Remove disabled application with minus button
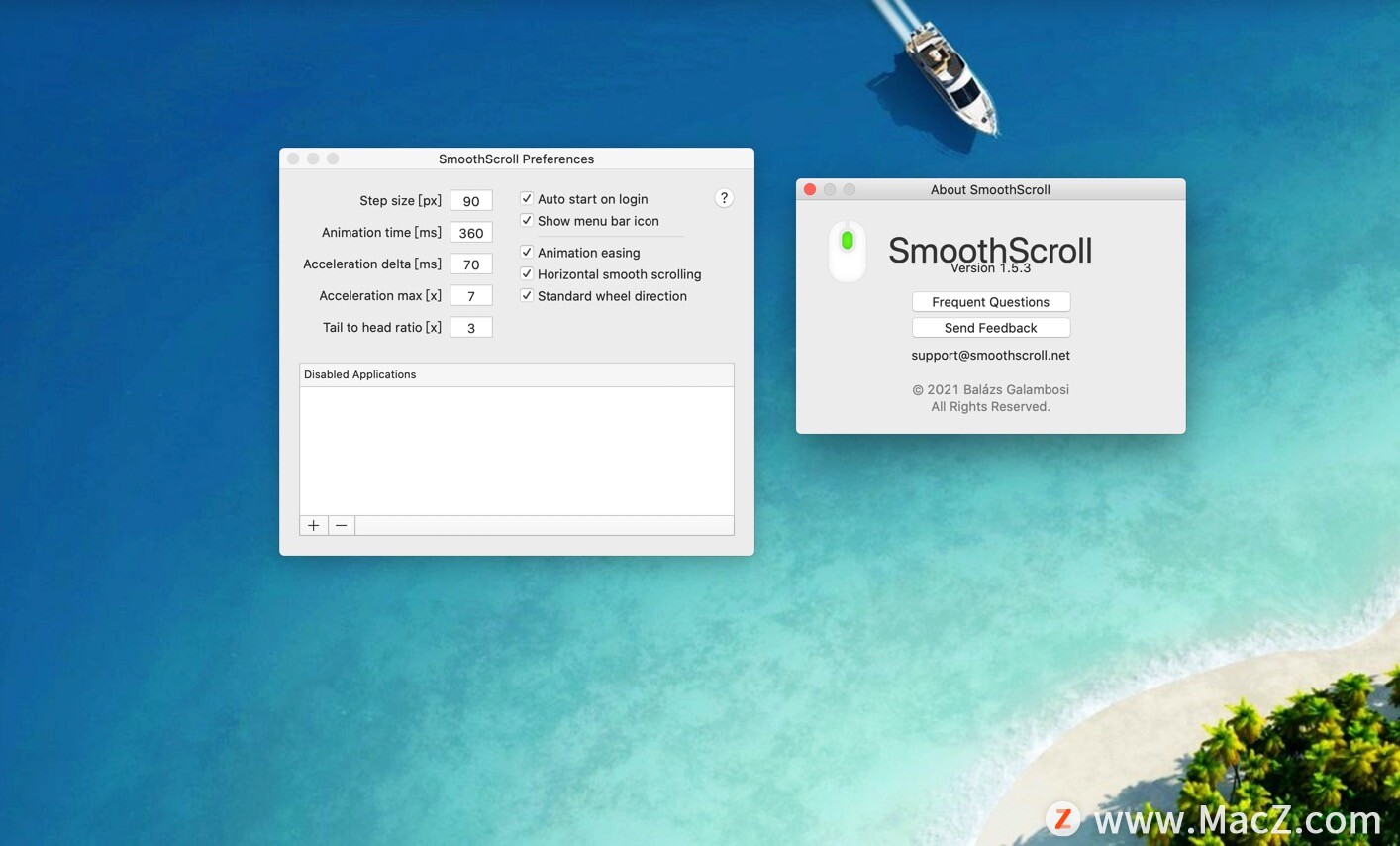The width and height of the screenshot is (1400, 846). click(342, 525)
